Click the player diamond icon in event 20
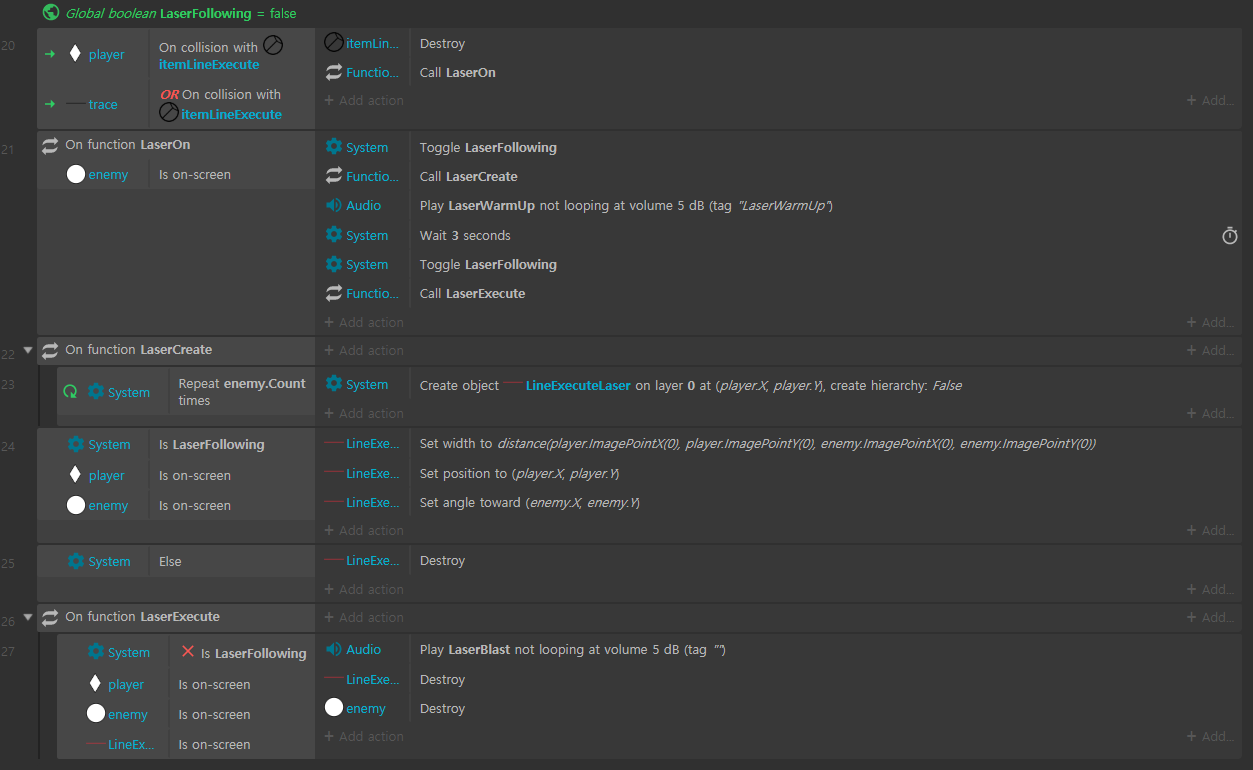 pos(75,54)
